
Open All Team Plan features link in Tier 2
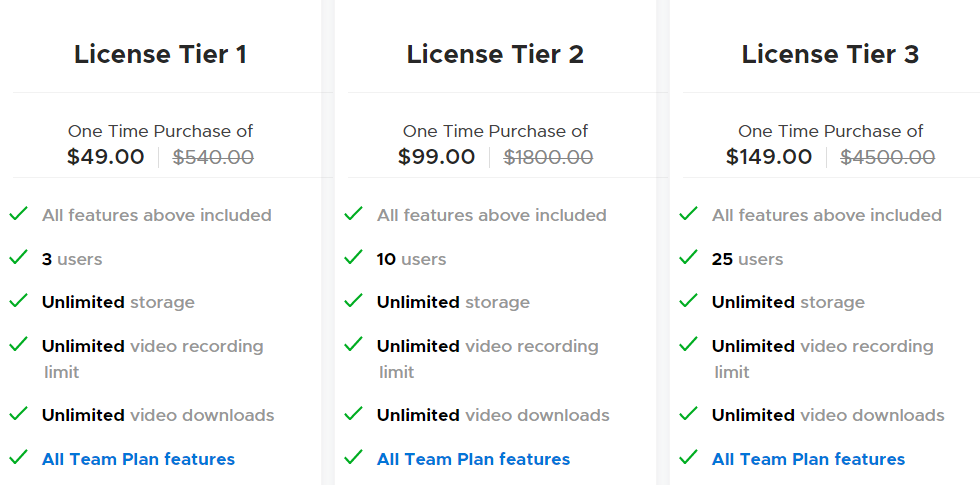(x=473, y=459)
